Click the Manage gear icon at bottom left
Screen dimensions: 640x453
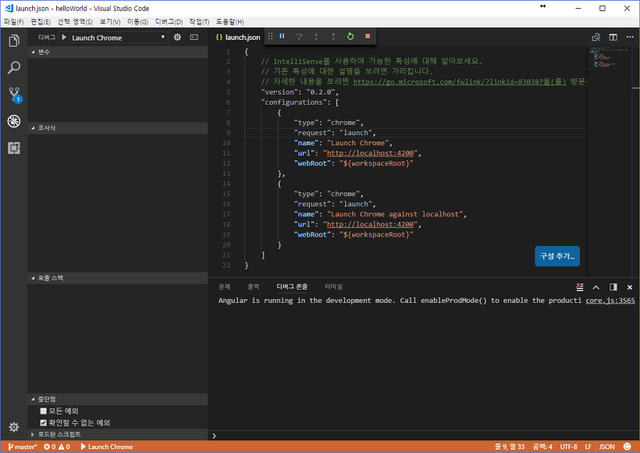tap(14, 427)
